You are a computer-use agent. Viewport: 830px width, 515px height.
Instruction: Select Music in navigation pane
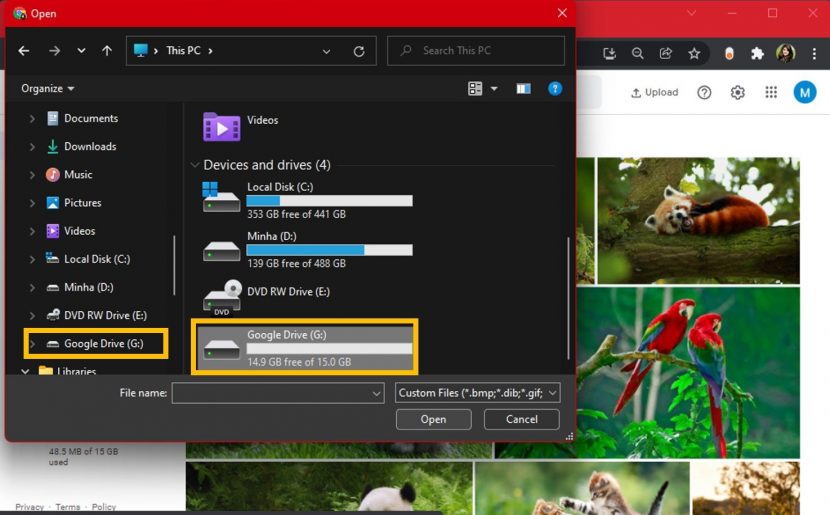(x=78, y=174)
